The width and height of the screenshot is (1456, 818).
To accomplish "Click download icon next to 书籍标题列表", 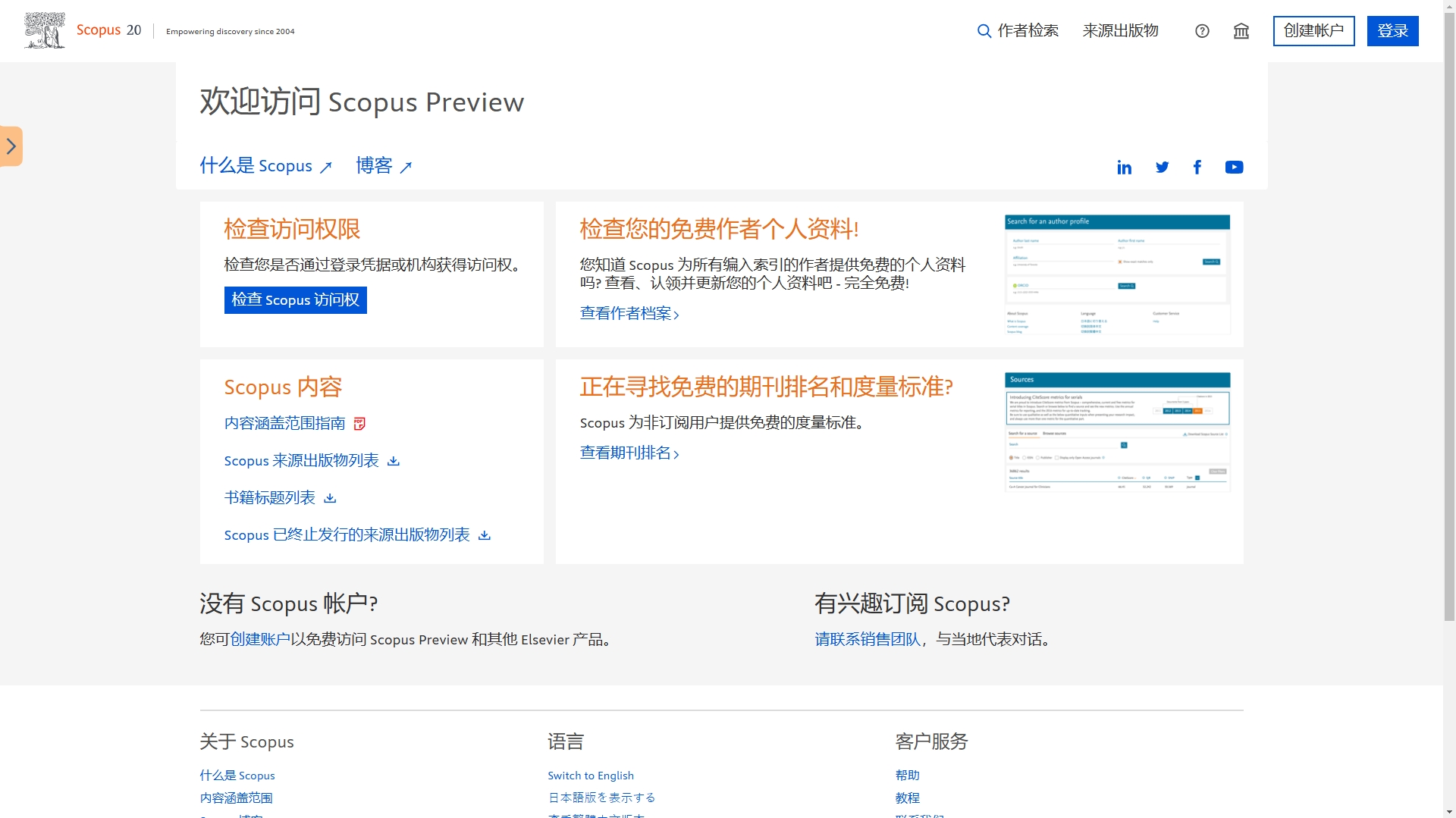I will (330, 498).
